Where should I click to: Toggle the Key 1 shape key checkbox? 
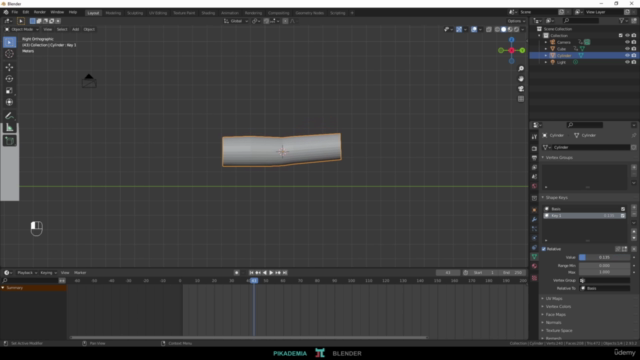coord(623,216)
